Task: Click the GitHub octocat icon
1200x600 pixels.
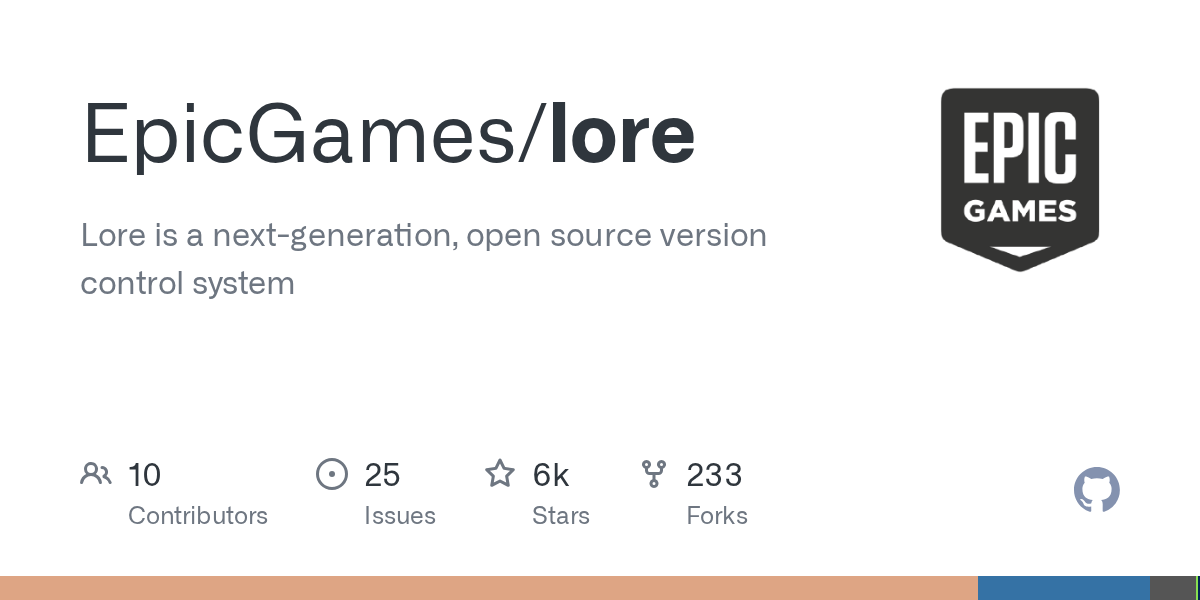Action: pos(1097,491)
